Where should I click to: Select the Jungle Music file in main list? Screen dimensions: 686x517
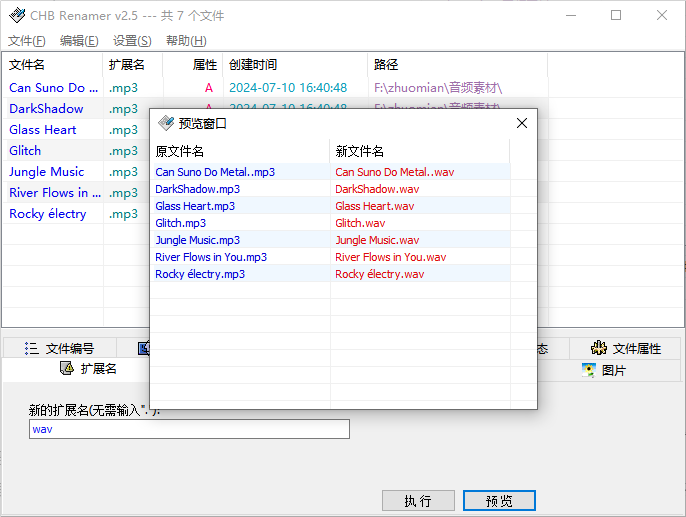pos(46,171)
